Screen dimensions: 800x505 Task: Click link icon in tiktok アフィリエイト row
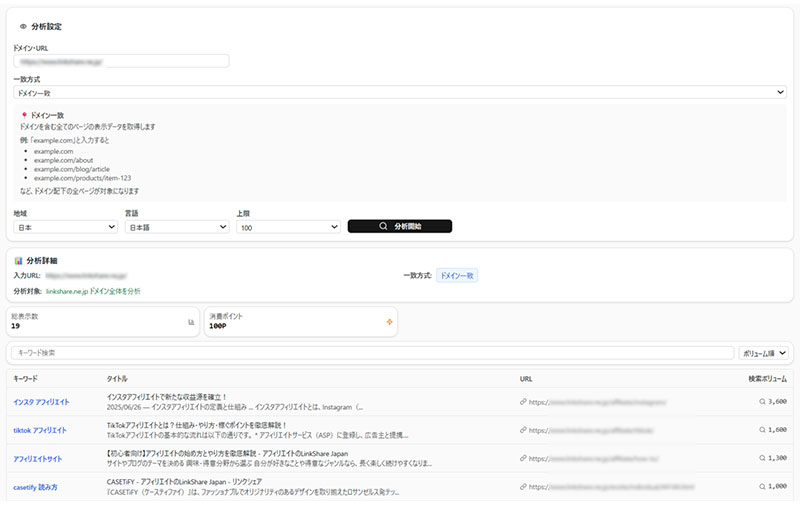click(x=524, y=430)
